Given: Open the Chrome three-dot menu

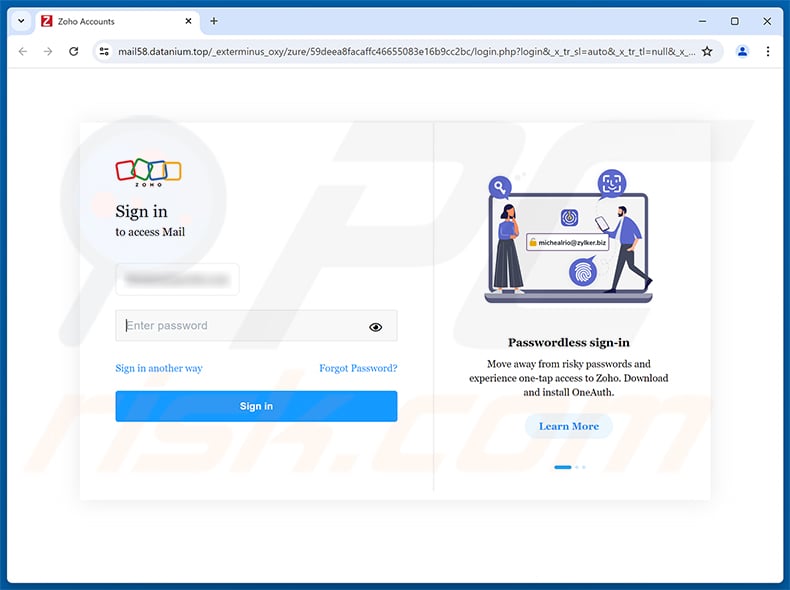Looking at the screenshot, I should pos(768,51).
